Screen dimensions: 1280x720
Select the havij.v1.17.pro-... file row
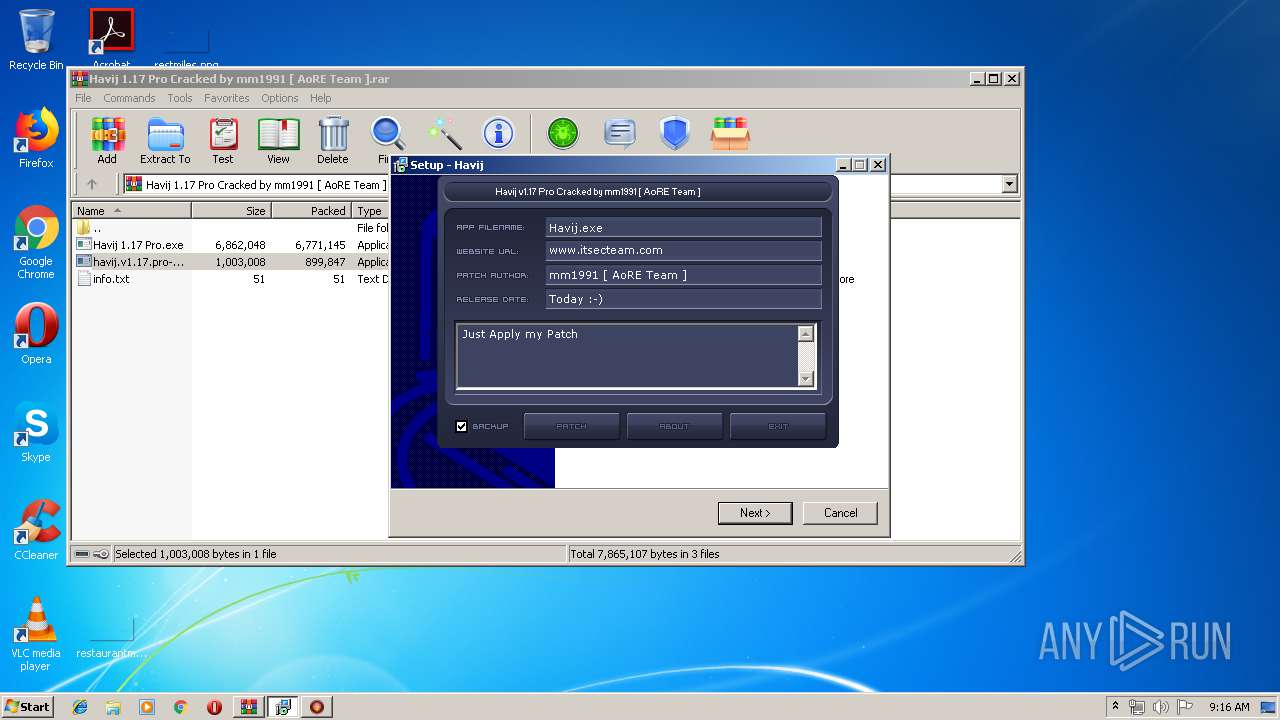232,262
